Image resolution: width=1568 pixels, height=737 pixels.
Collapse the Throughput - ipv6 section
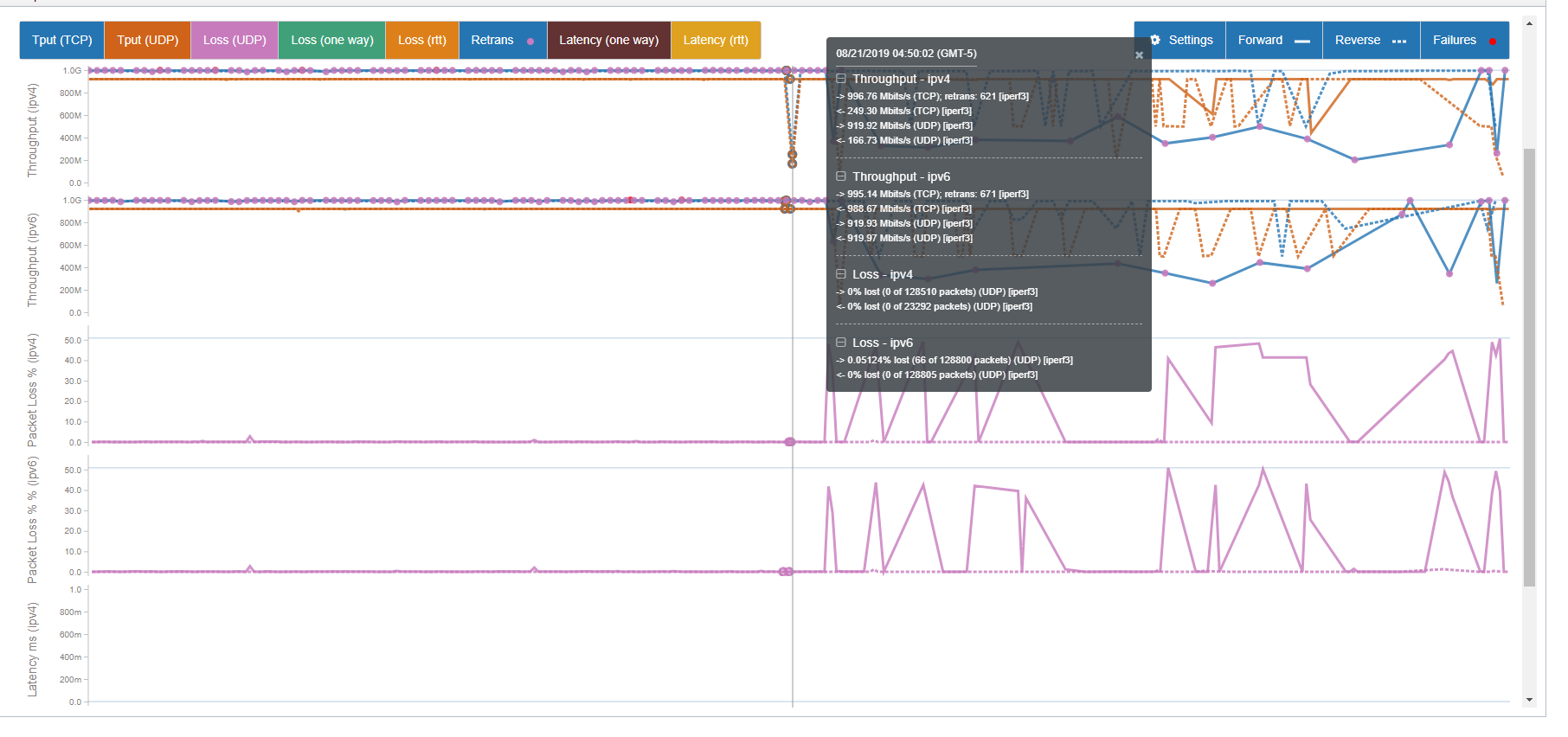pyautogui.click(x=841, y=176)
